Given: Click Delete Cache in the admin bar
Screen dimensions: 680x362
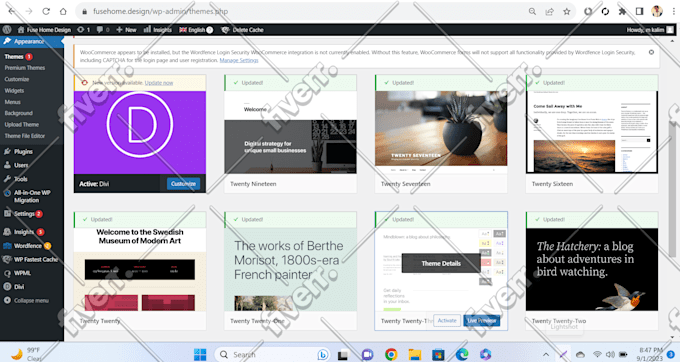Looking at the screenshot, I should (242, 29).
